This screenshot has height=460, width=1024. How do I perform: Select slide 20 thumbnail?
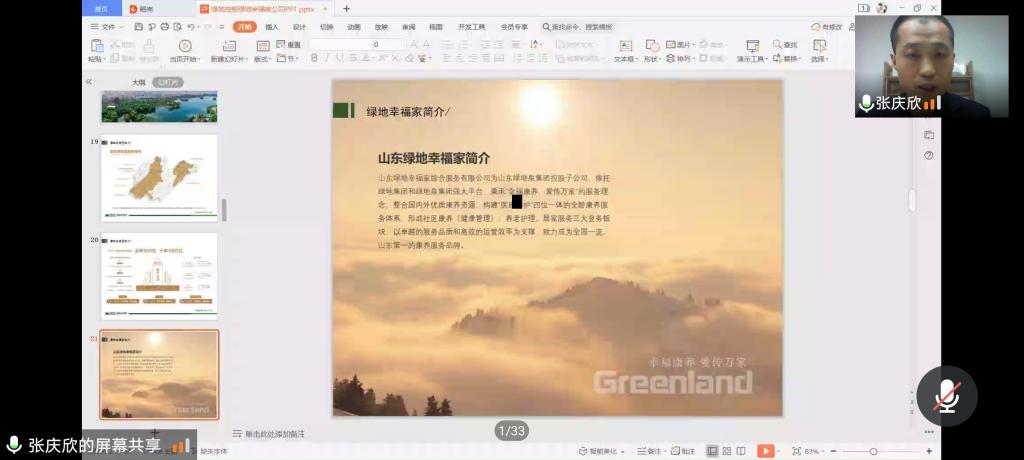click(159, 274)
